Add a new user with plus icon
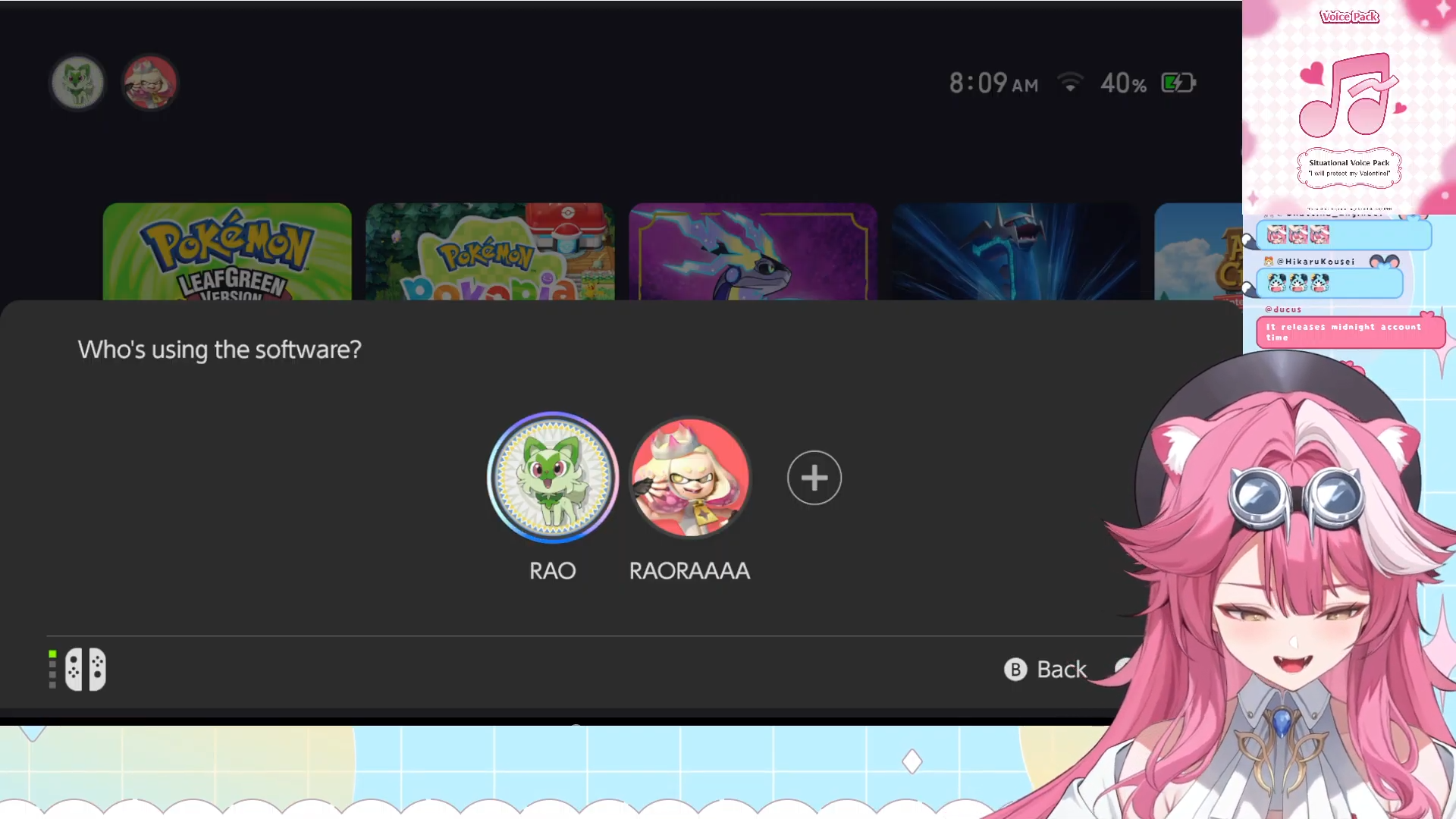Screen dimensions: 1456x819 click(814, 478)
